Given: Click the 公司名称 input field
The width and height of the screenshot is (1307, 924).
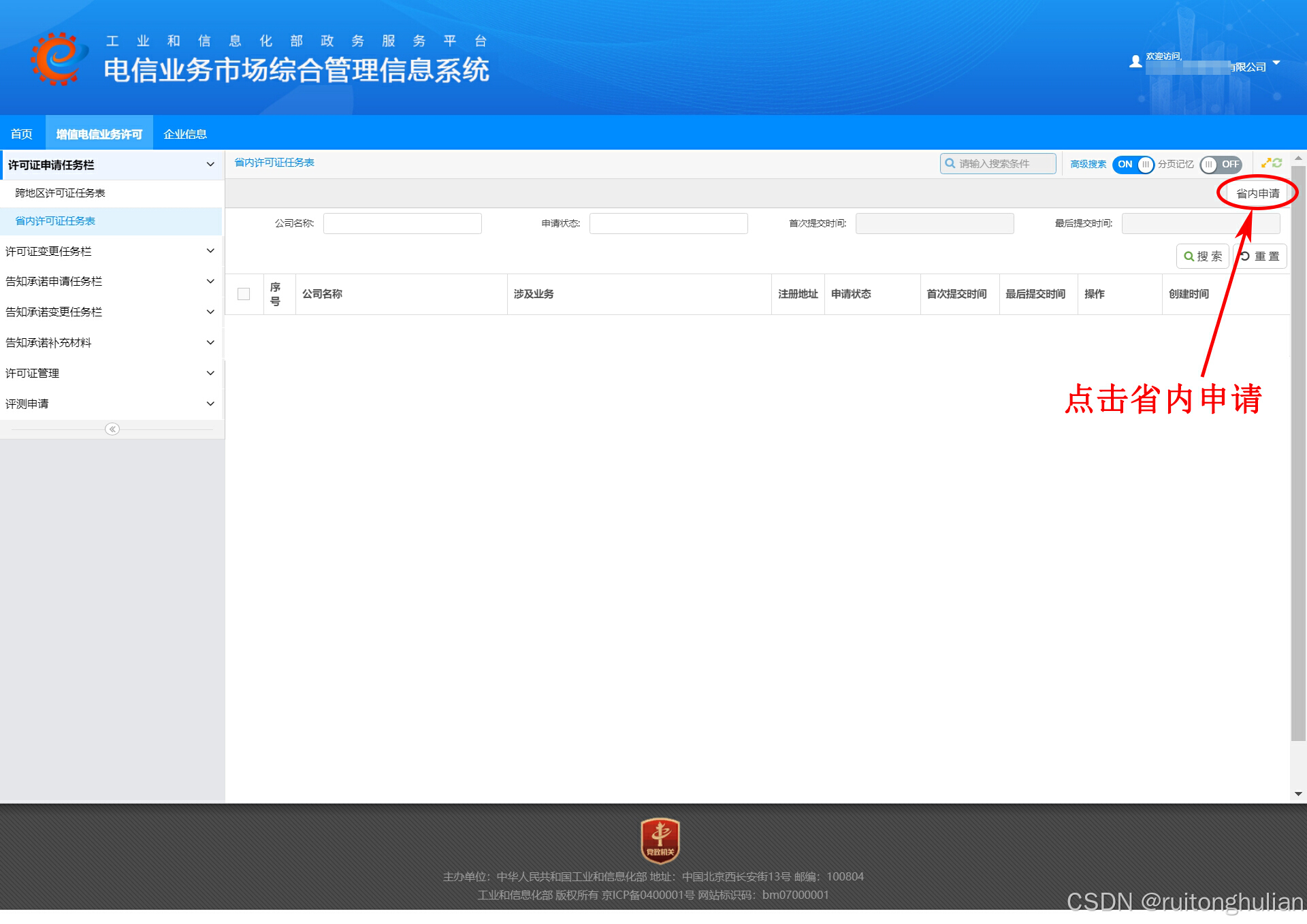Looking at the screenshot, I should pos(402,223).
